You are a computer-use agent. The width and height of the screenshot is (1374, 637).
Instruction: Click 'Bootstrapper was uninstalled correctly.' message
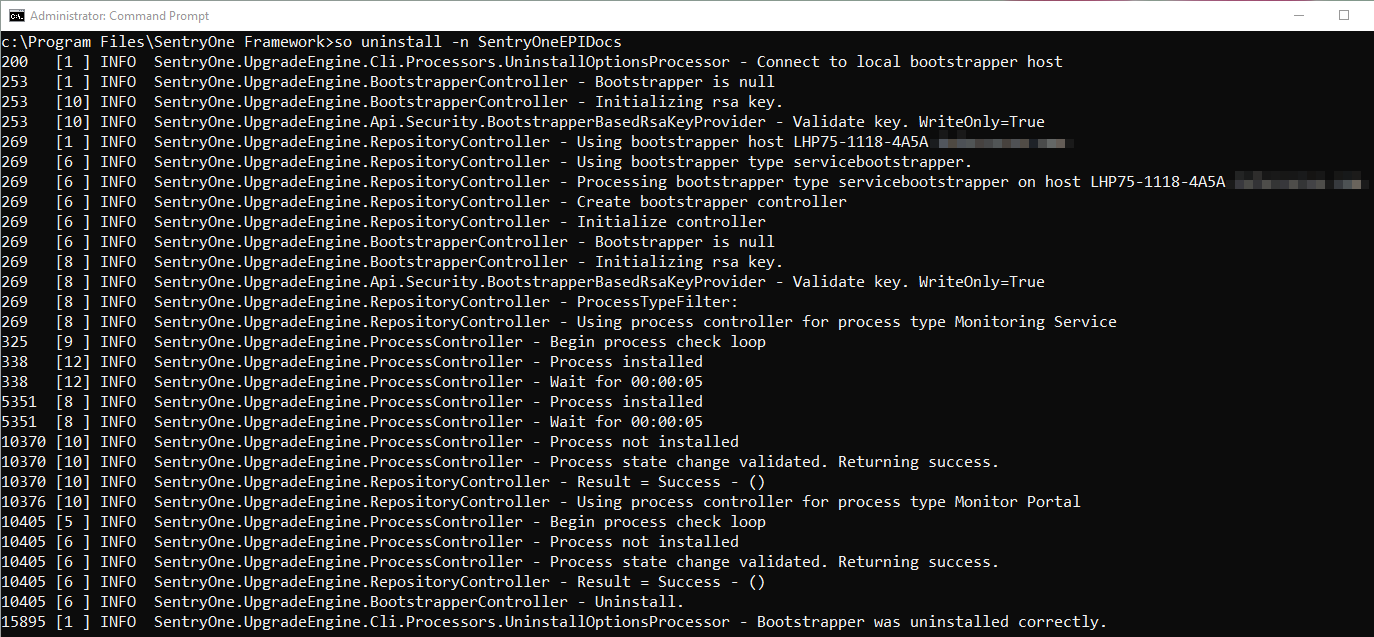[931, 622]
